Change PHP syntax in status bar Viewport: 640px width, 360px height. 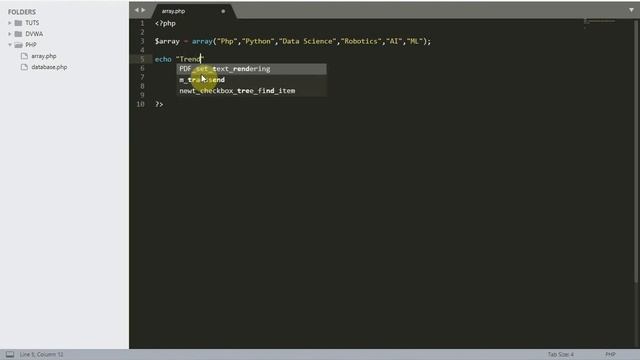coord(610,354)
